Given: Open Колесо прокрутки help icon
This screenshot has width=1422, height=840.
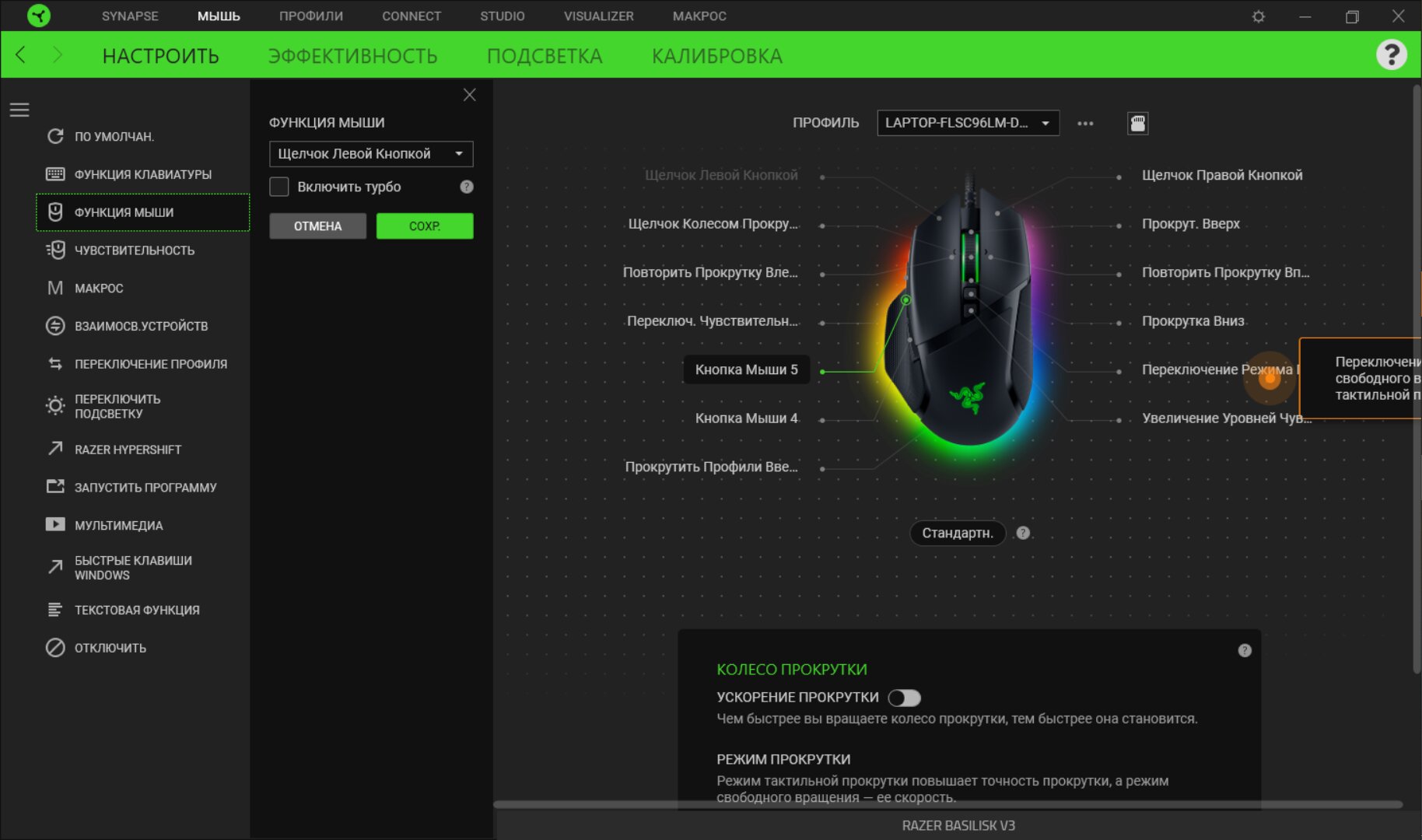Looking at the screenshot, I should (1245, 650).
